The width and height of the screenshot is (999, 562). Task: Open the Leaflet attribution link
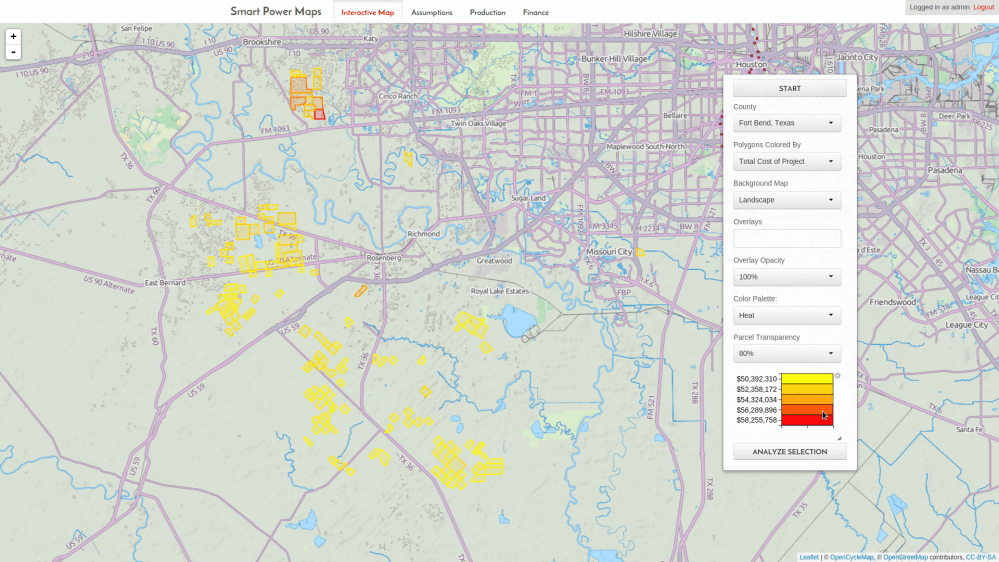point(809,558)
